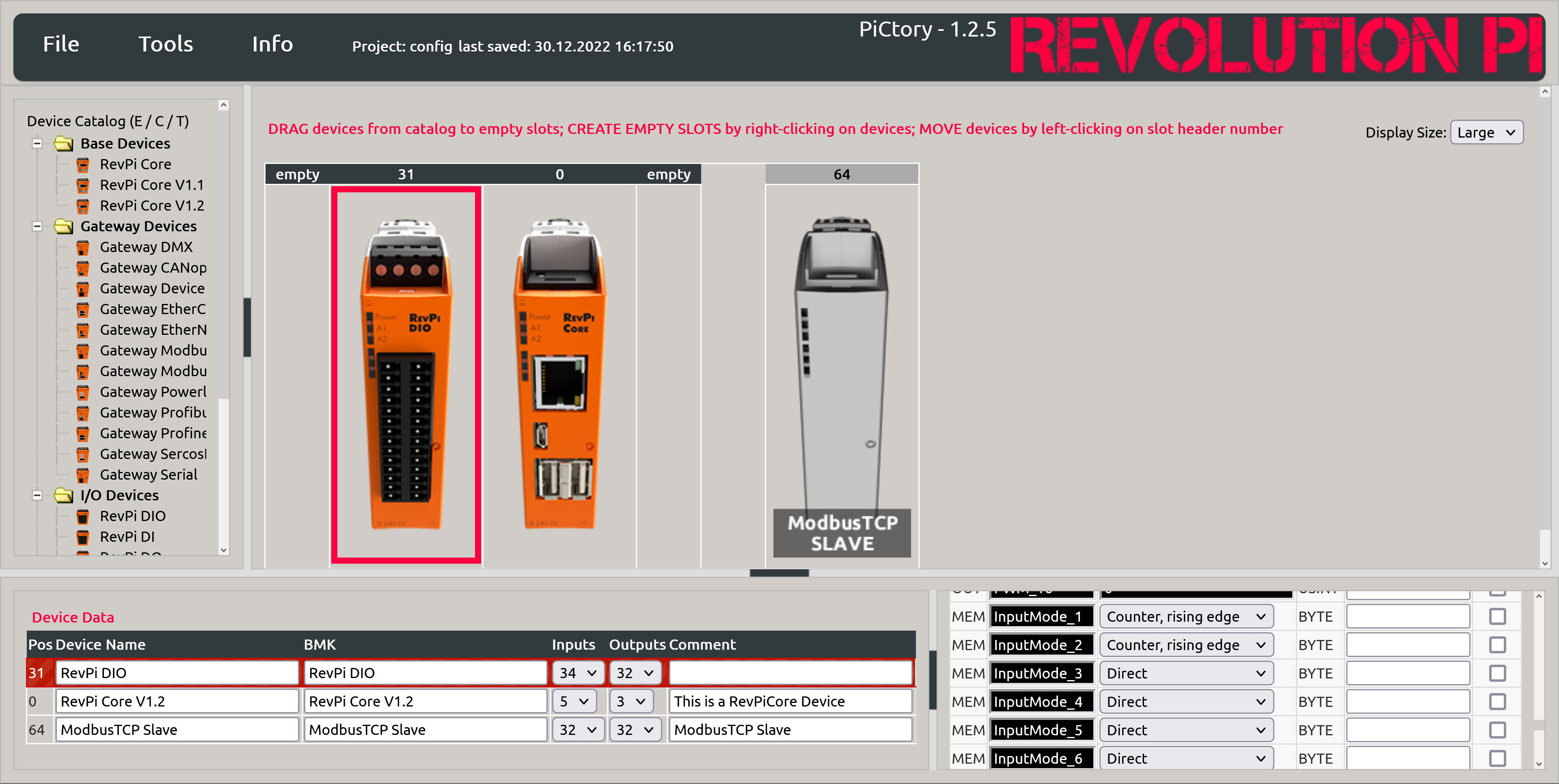Open the File menu
This screenshot has width=1559, height=784.
pyautogui.click(x=62, y=44)
